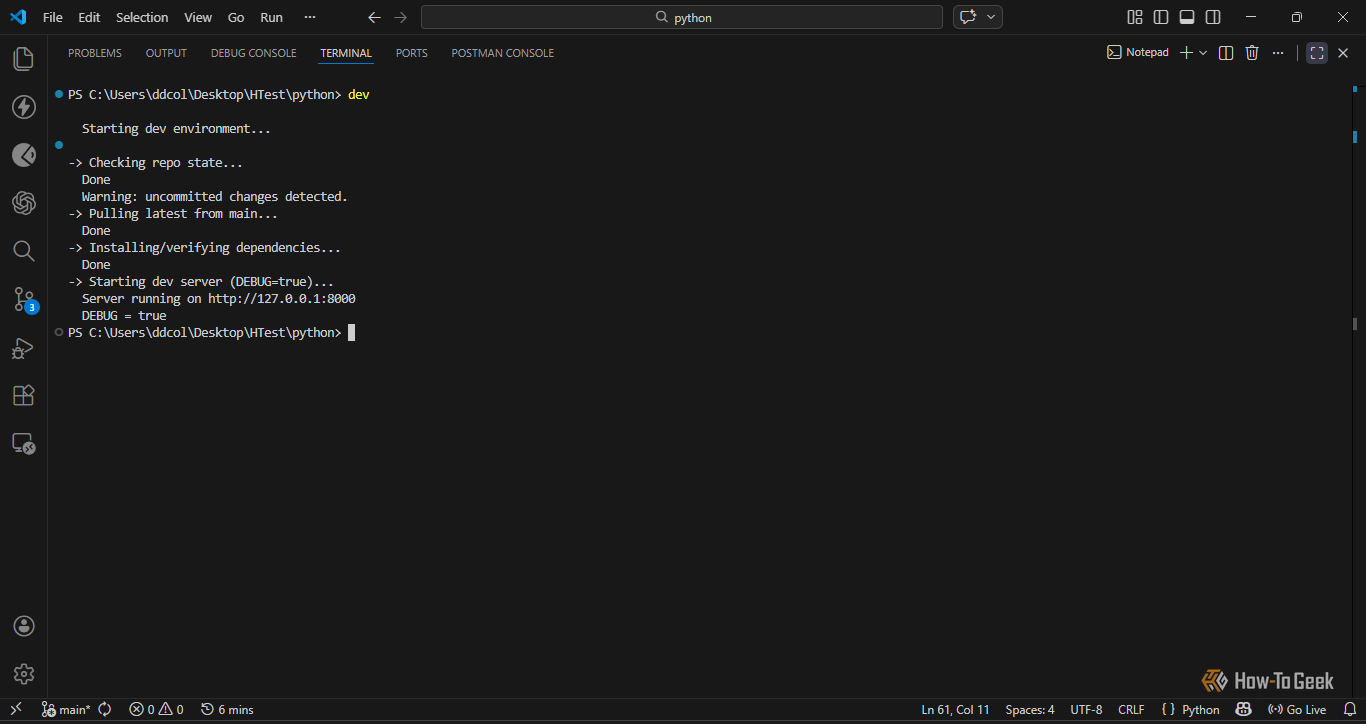Toggle the bottom panel visibility

pyautogui.click(x=1187, y=17)
